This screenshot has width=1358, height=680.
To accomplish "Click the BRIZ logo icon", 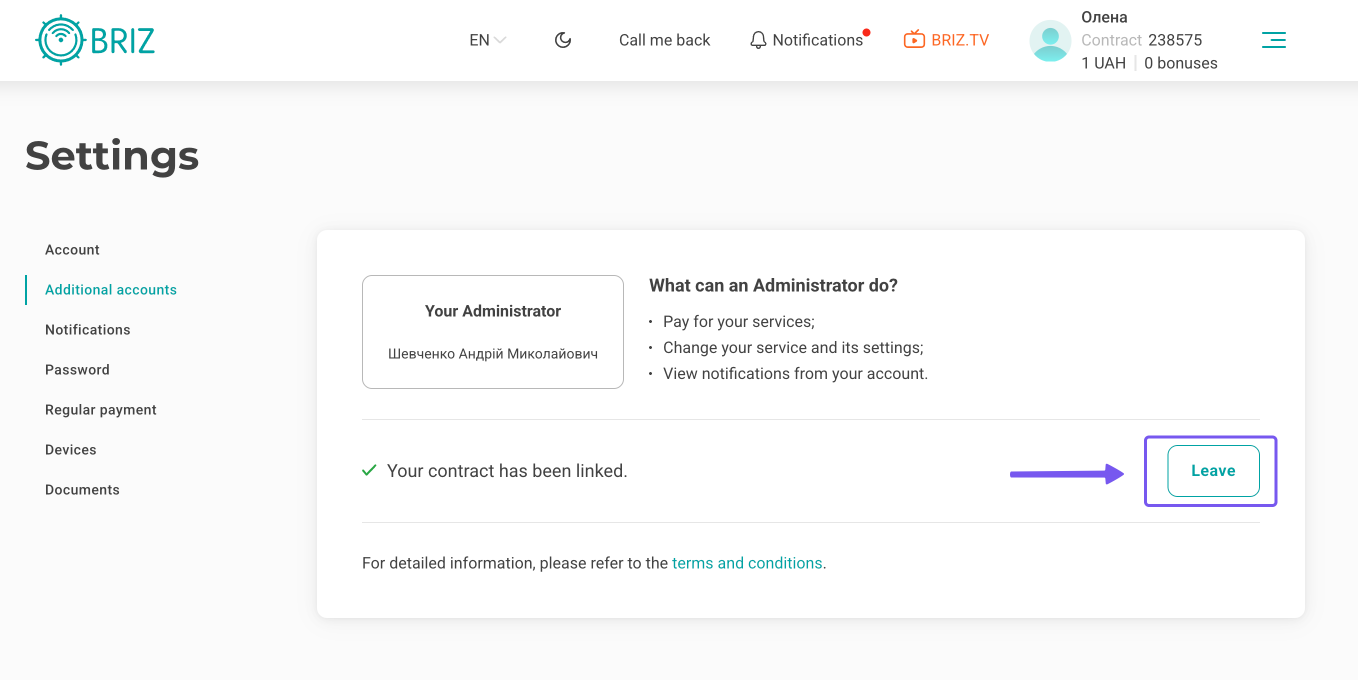I will click(x=60, y=40).
